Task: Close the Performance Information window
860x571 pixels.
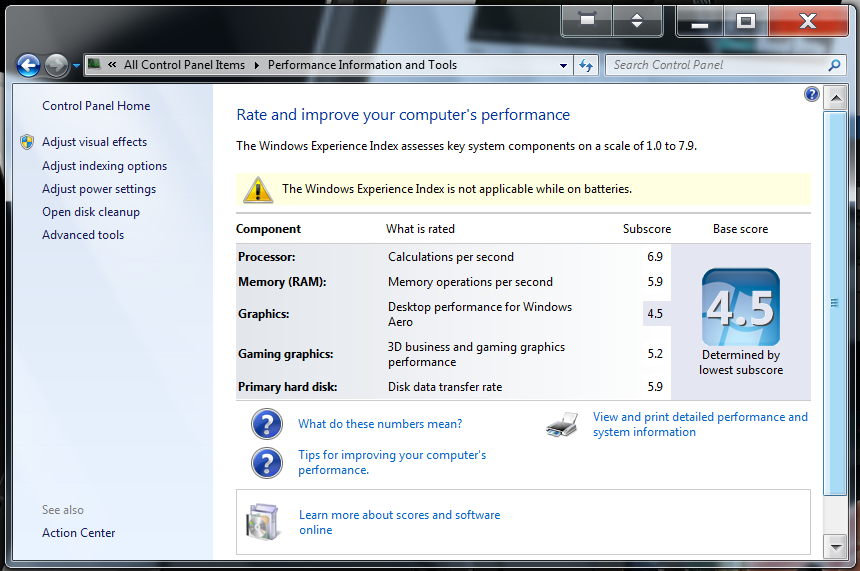Action: click(x=808, y=21)
